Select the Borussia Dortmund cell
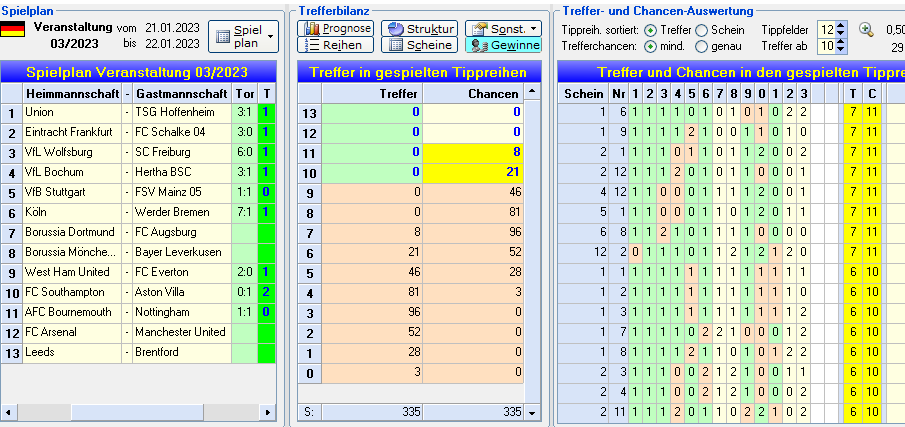Viewport: 905px width, 427px height. 72,232
